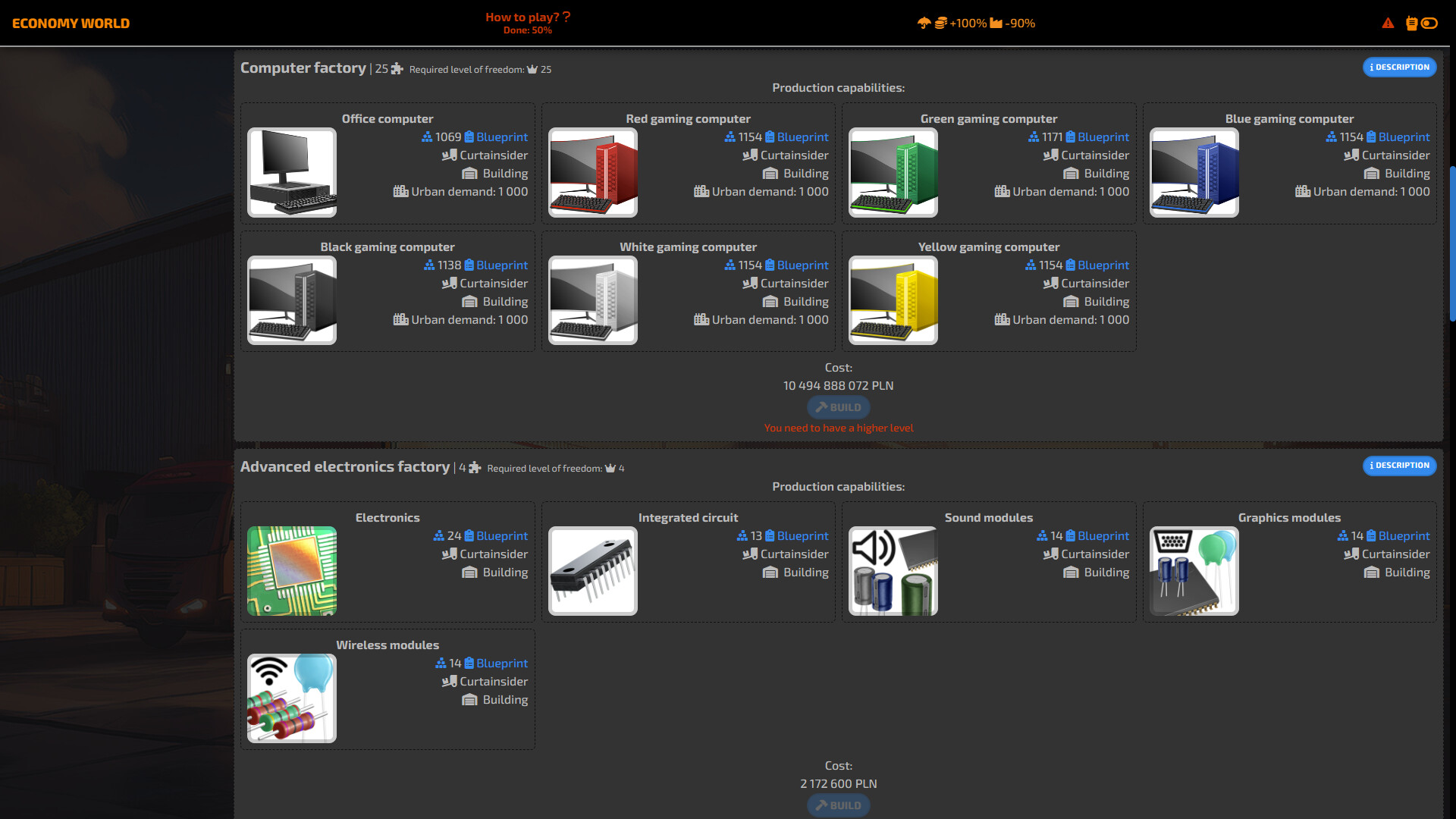Click the urban demand building icon for Red gaming computer
Image resolution: width=1456 pixels, height=819 pixels.
(x=701, y=191)
